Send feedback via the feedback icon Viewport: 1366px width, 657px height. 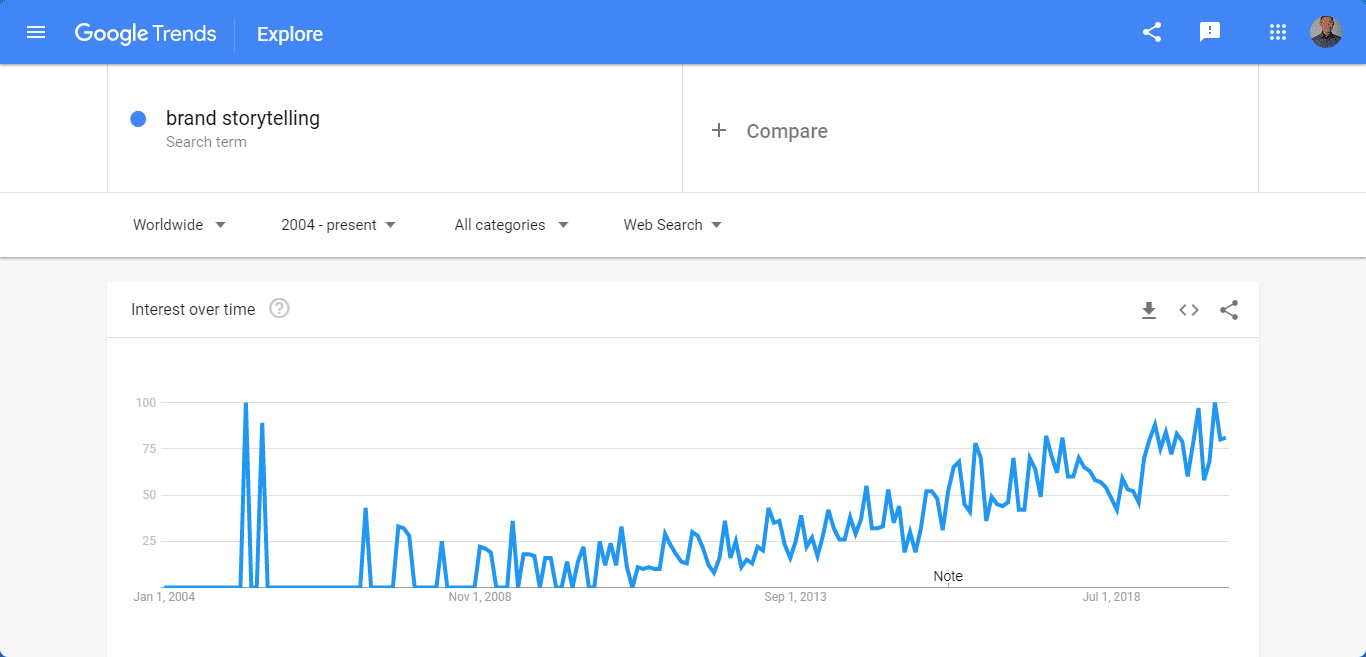coord(1210,32)
